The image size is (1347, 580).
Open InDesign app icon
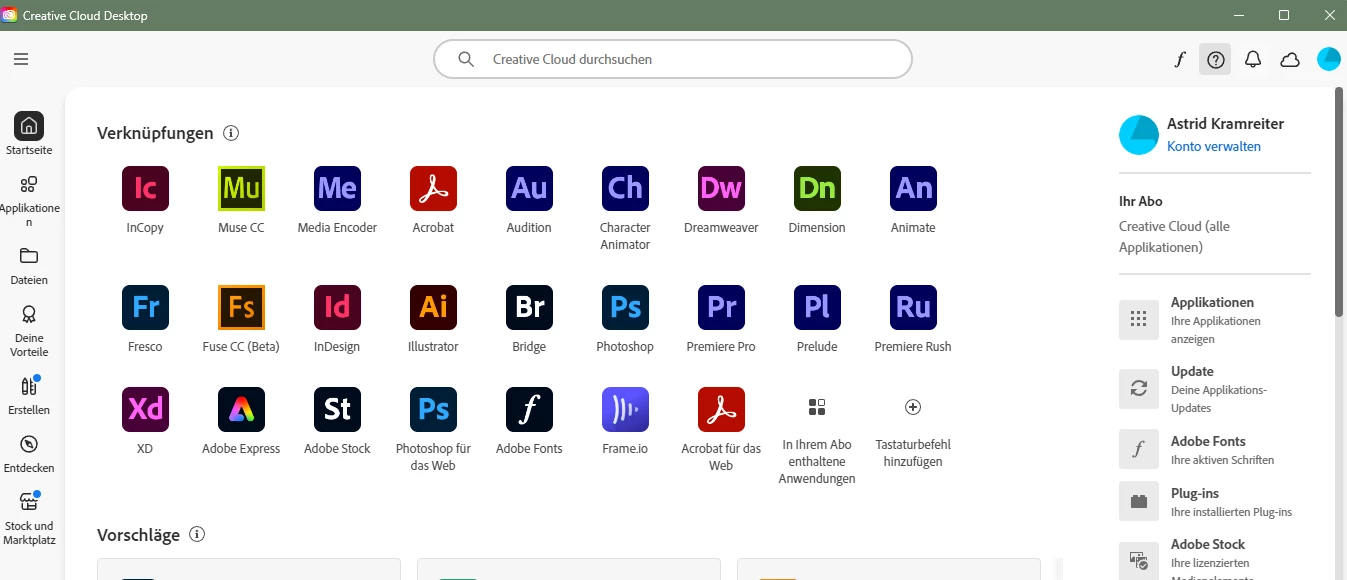click(x=337, y=307)
